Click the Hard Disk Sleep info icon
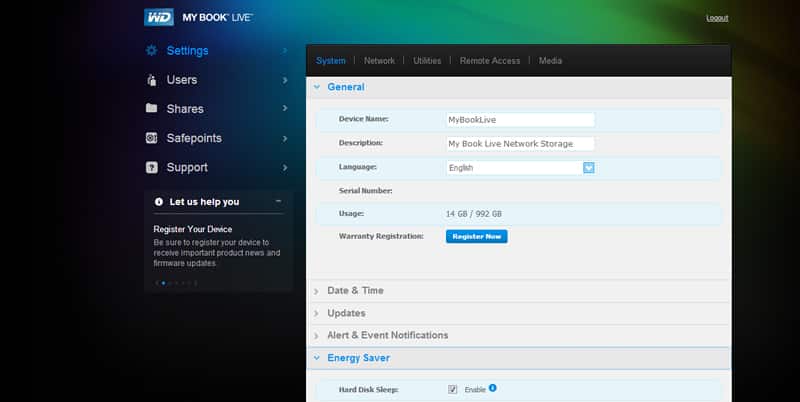Image resolution: width=800 pixels, height=402 pixels. coord(493,388)
